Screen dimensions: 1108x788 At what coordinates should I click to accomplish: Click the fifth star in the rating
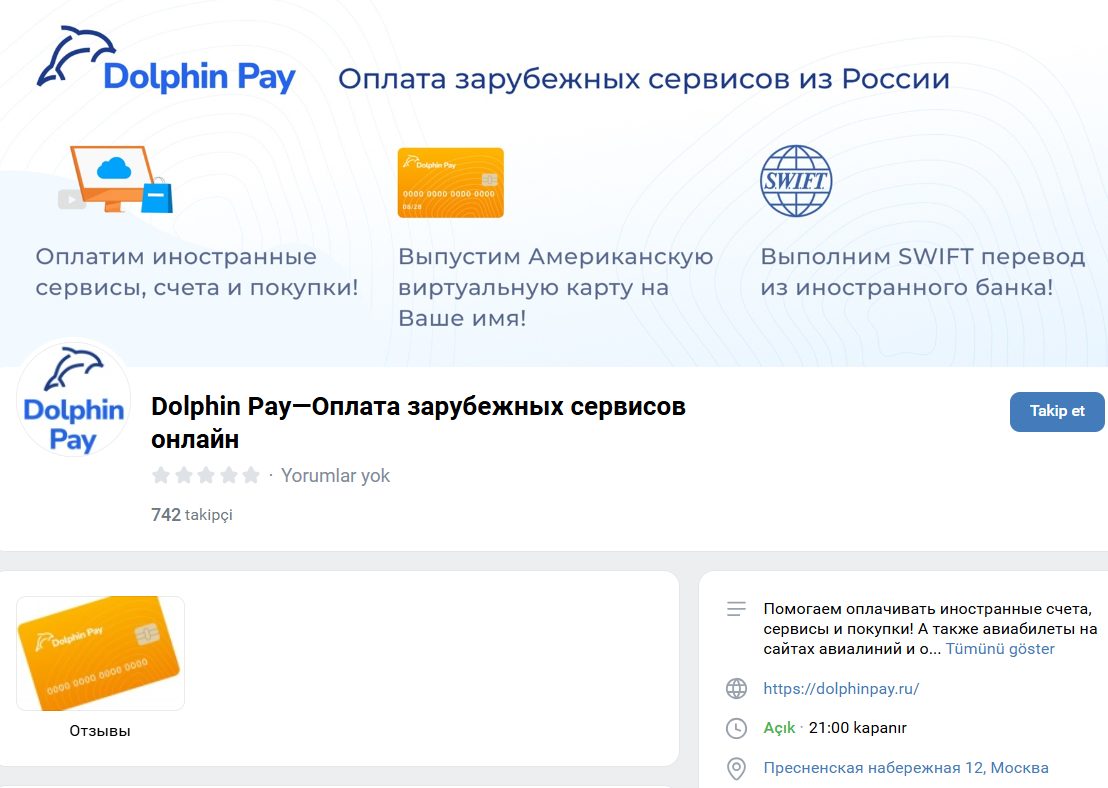click(x=250, y=476)
